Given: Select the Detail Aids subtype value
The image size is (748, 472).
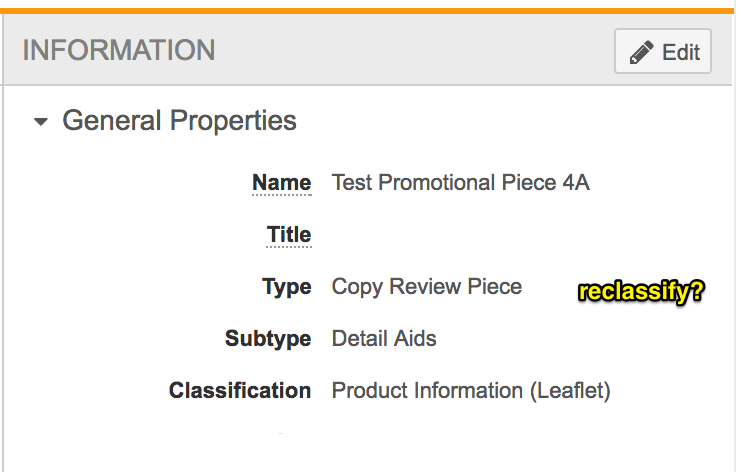Looking at the screenshot, I should pyautogui.click(x=384, y=339).
